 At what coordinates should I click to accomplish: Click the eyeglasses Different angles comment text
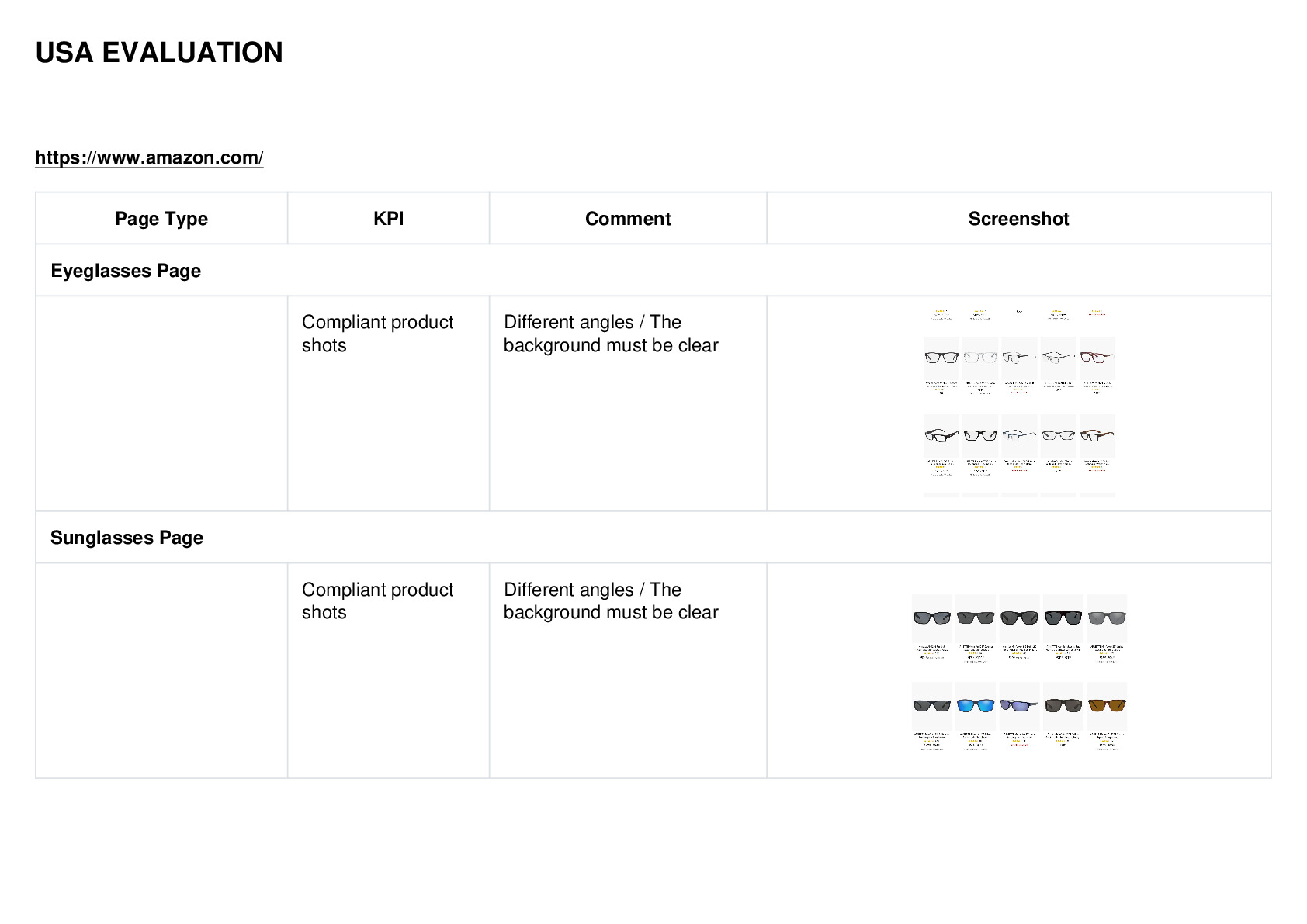click(612, 334)
